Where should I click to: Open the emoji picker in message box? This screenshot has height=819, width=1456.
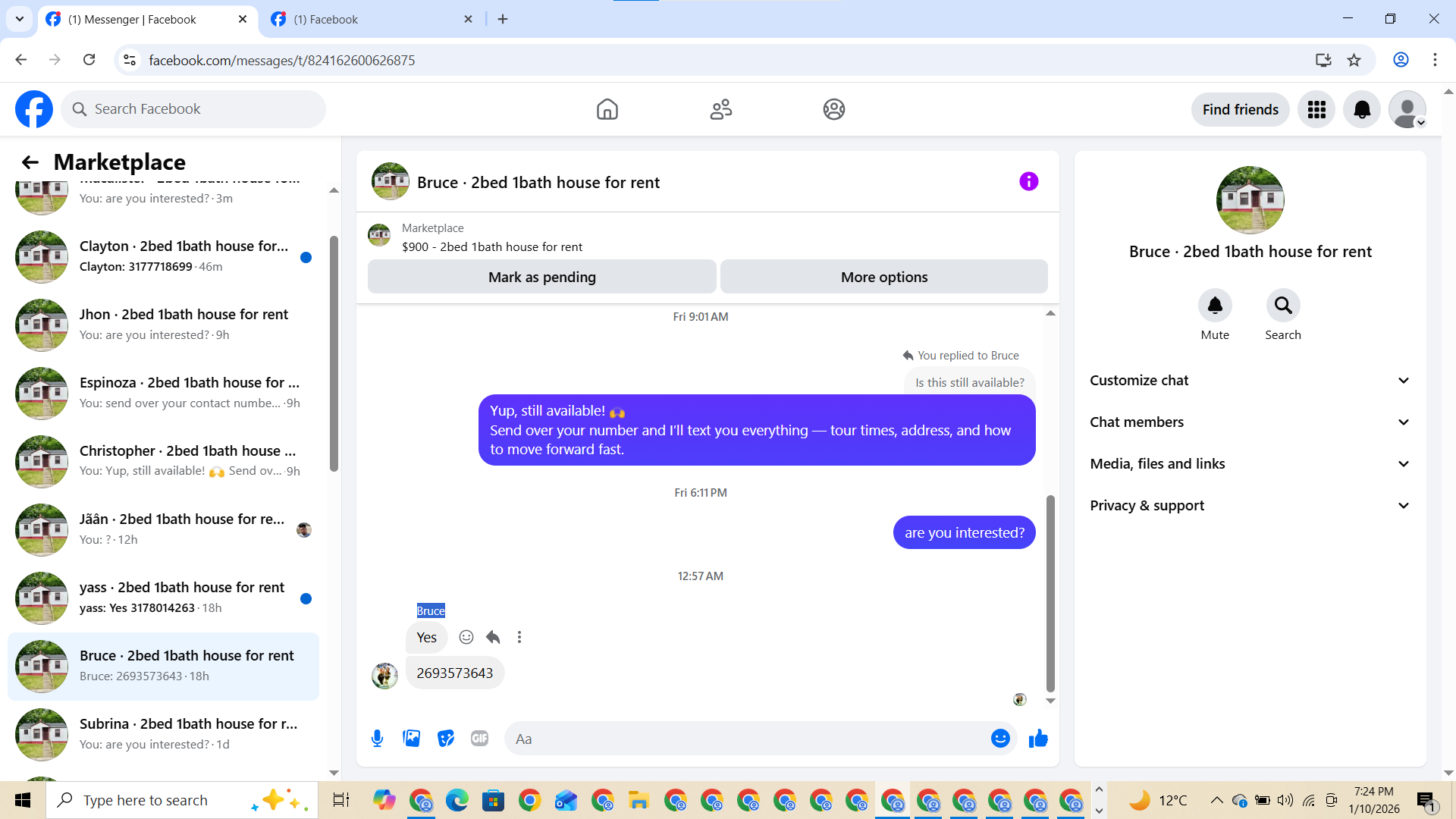[x=1000, y=739]
